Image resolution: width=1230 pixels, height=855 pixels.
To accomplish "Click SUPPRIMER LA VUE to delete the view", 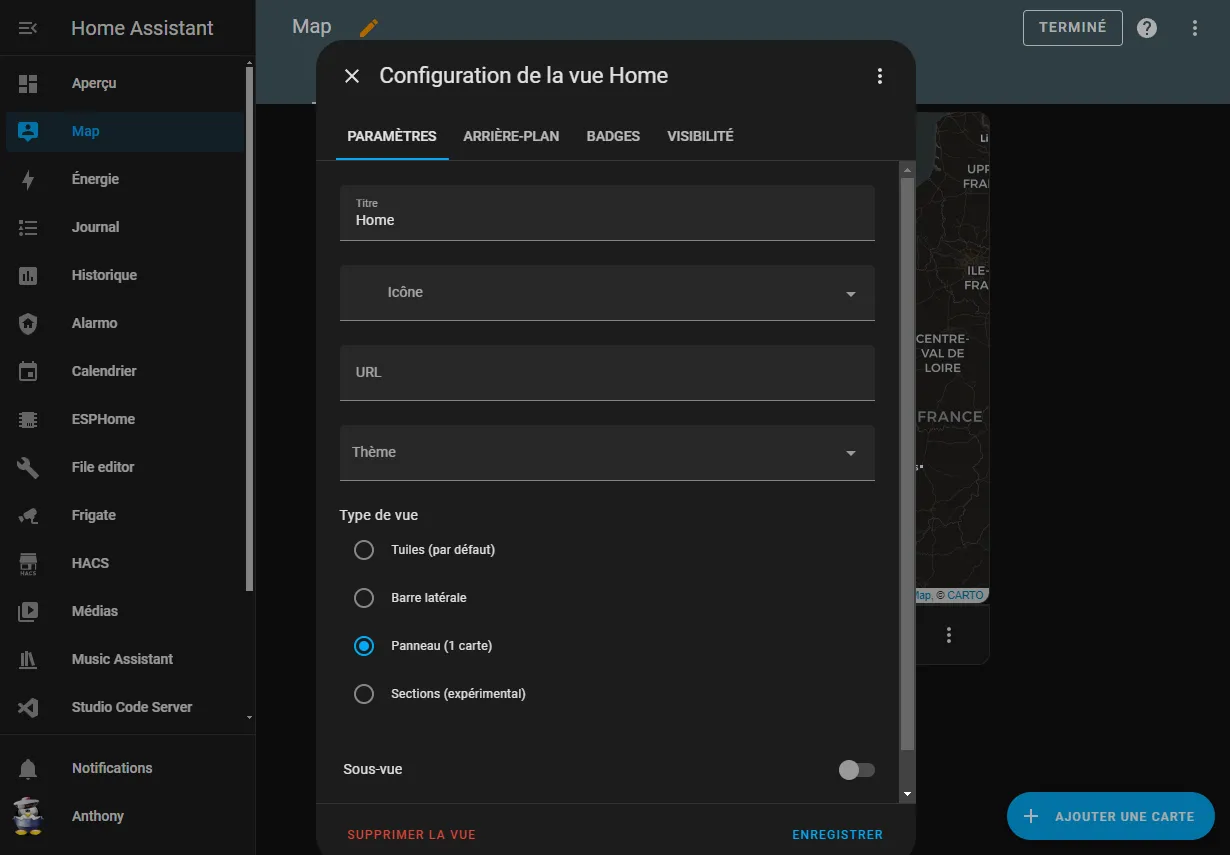I will pyautogui.click(x=411, y=834).
